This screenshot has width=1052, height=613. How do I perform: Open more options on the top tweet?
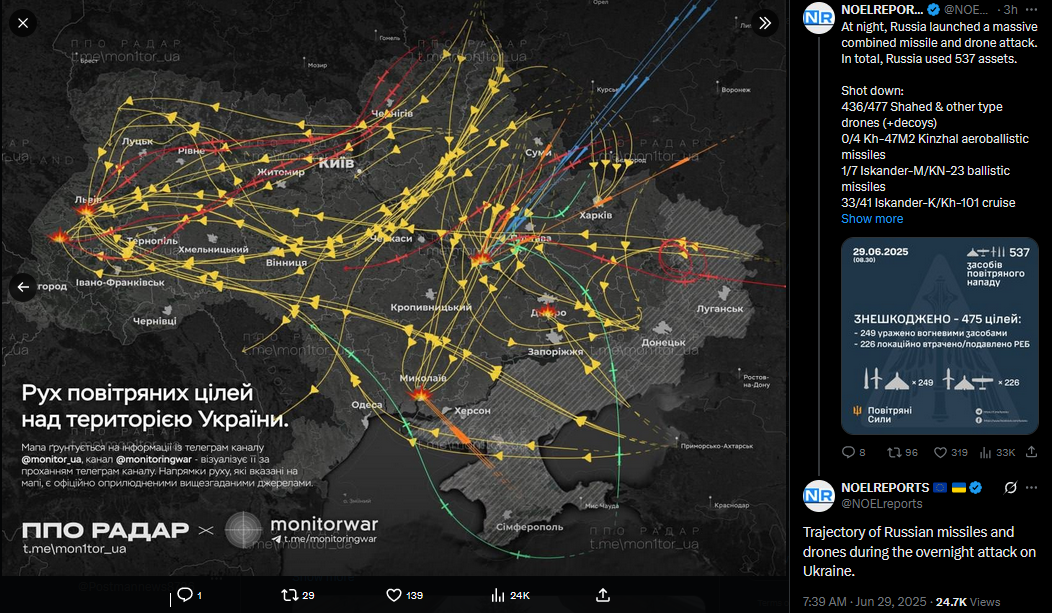1031,9
